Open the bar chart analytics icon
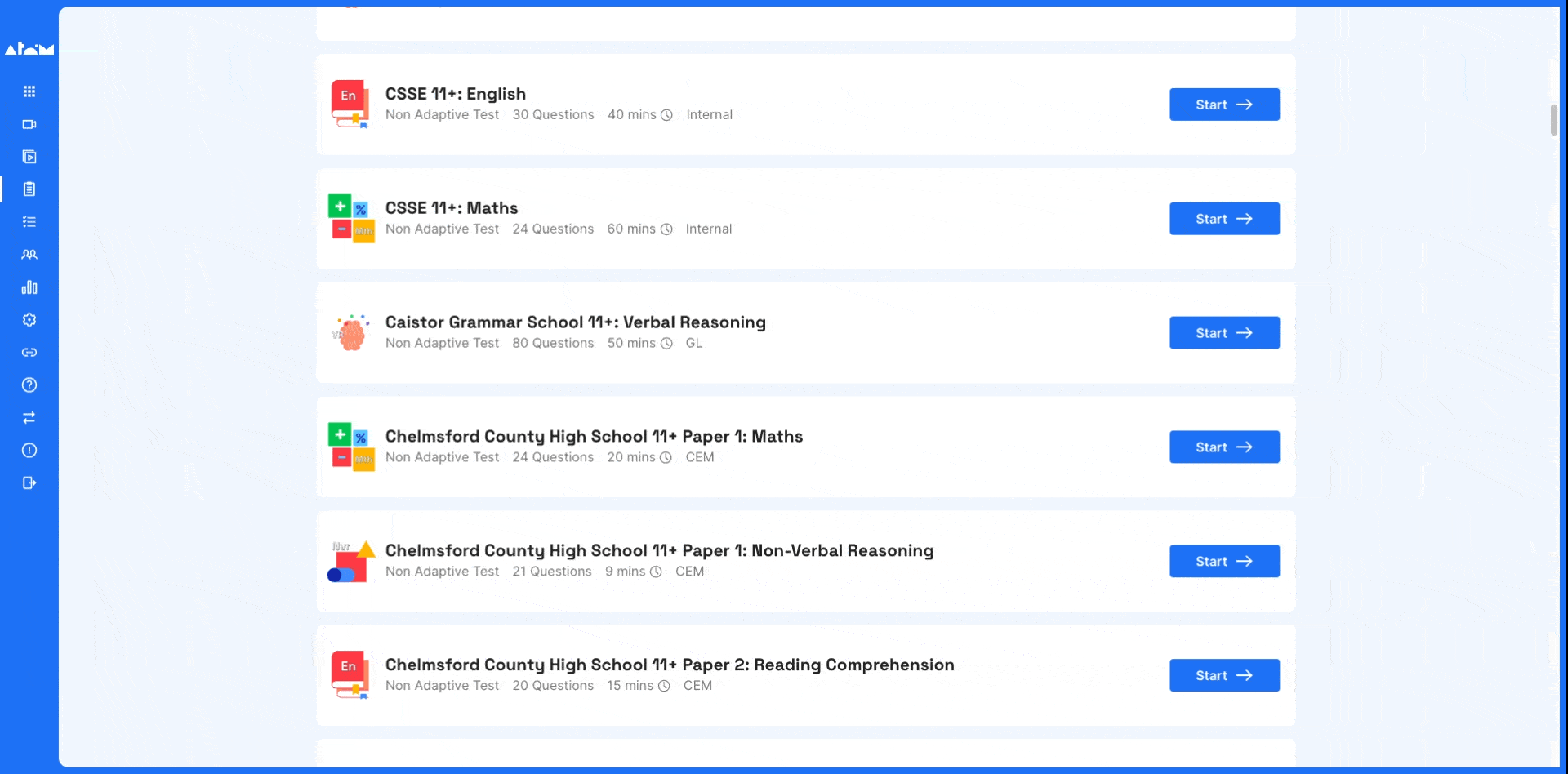 [29, 287]
